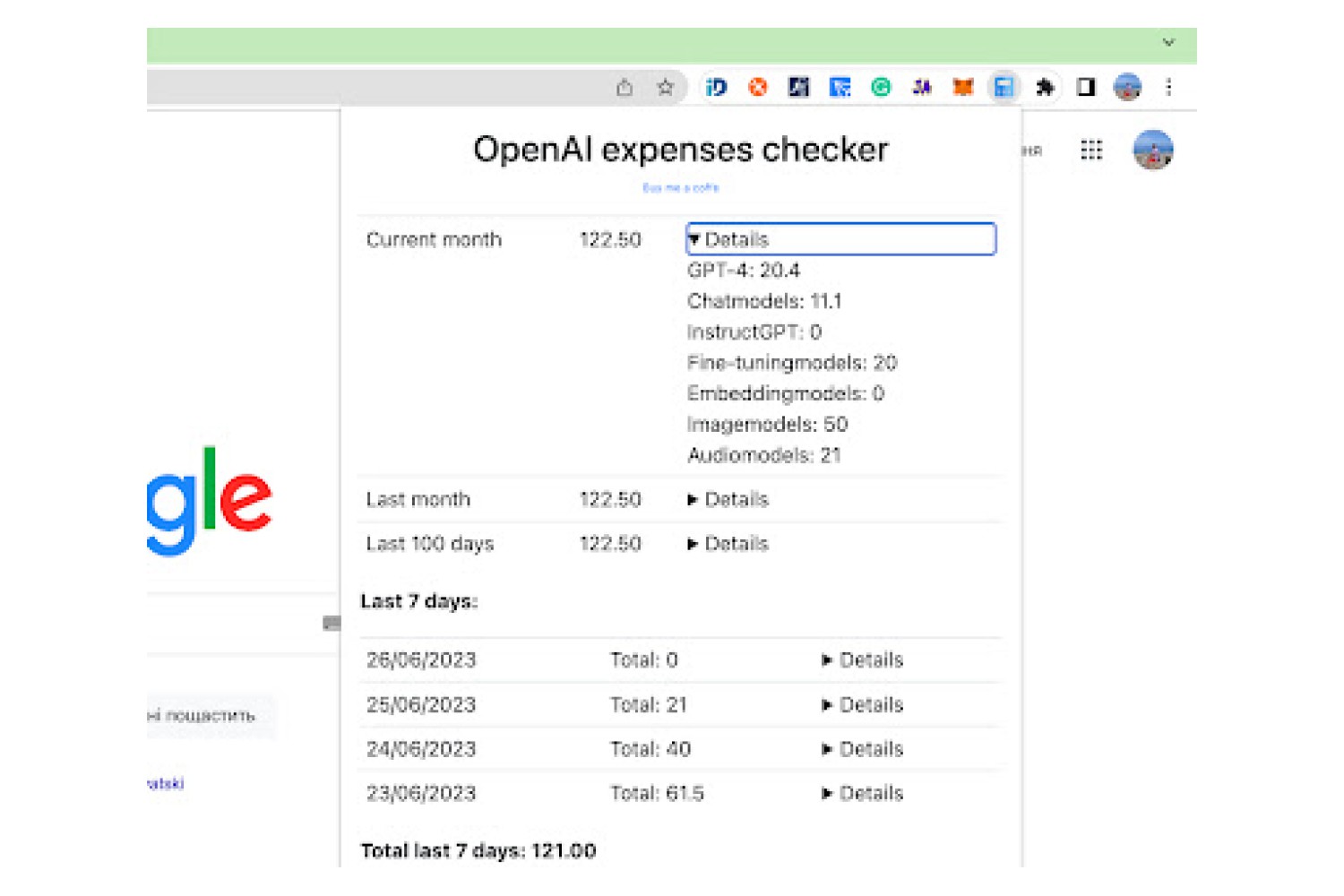The image size is (1344, 896).
Task: Click the 'Imagemodels: 50' line
Action: click(768, 424)
